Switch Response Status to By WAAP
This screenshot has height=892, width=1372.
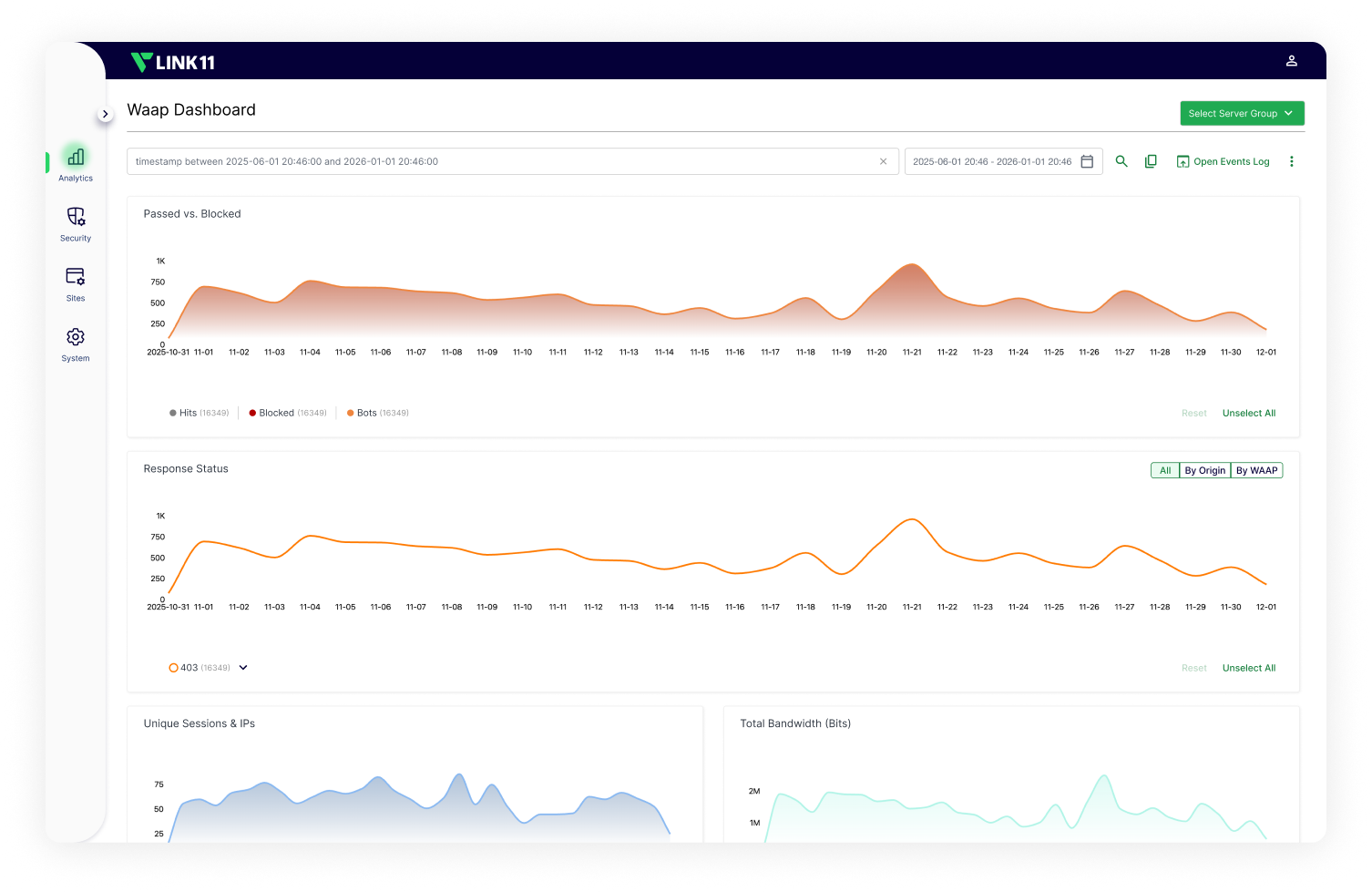tap(1256, 470)
